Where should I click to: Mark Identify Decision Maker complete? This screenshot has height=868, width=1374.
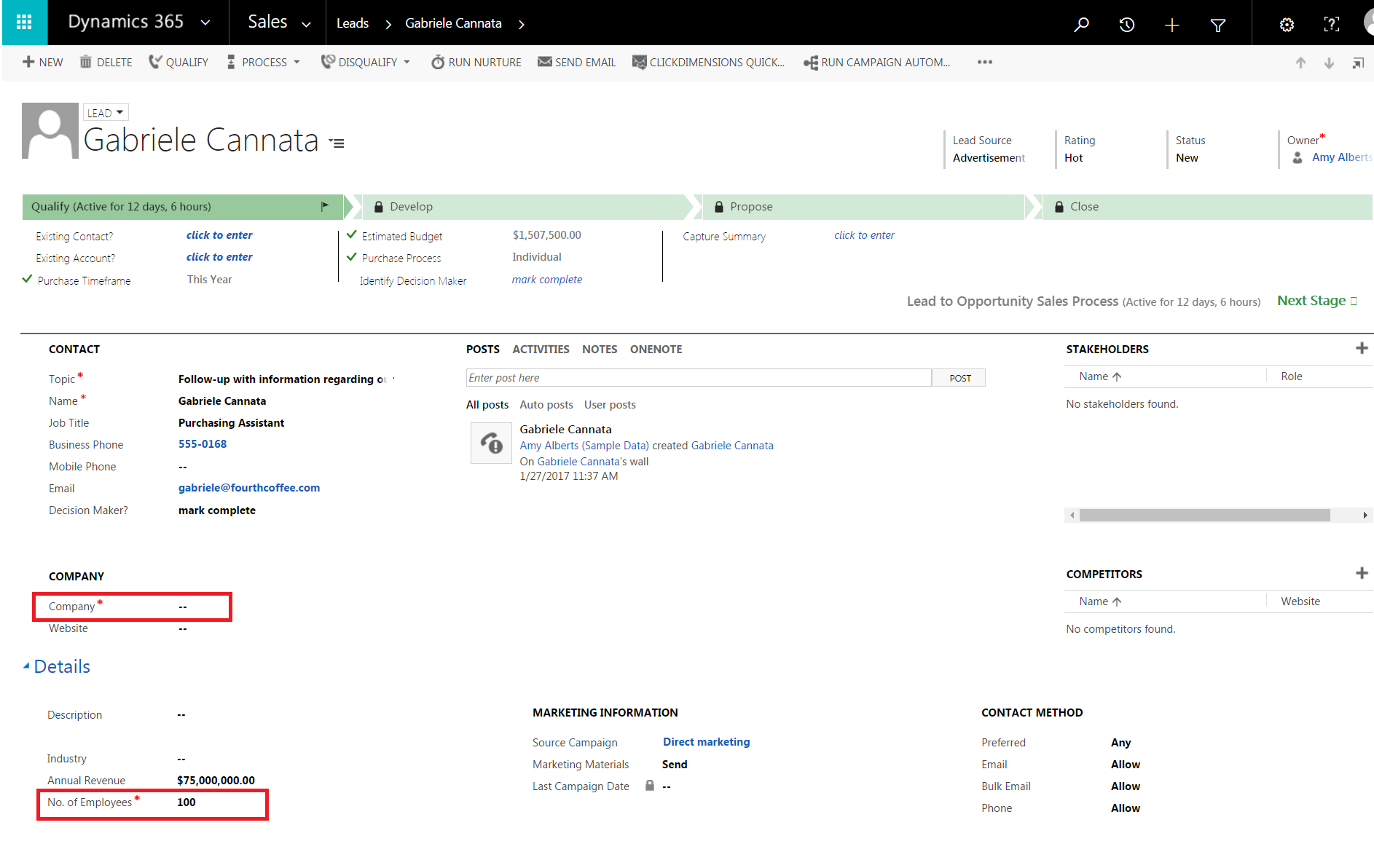tap(546, 280)
